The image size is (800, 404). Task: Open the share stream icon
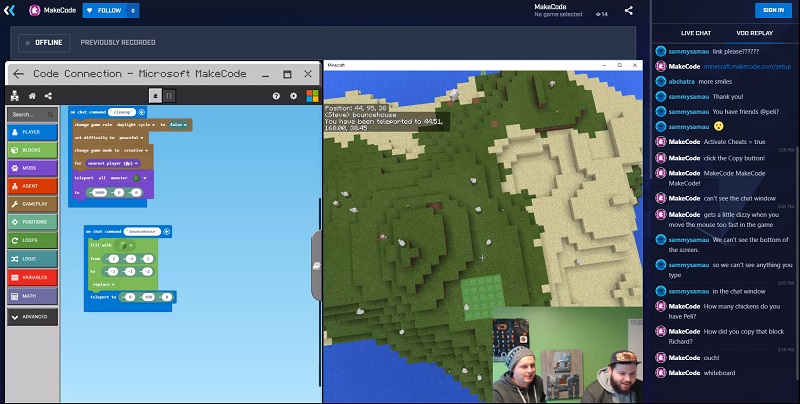[x=629, y=10]
